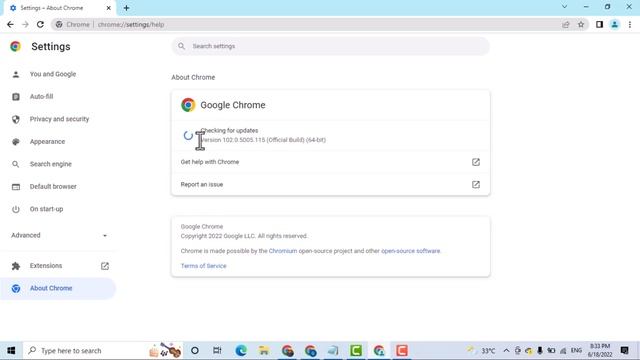Open the tab search dropdown arrow
The width and height of the screenshot is (640, 360).
point(564,7)
